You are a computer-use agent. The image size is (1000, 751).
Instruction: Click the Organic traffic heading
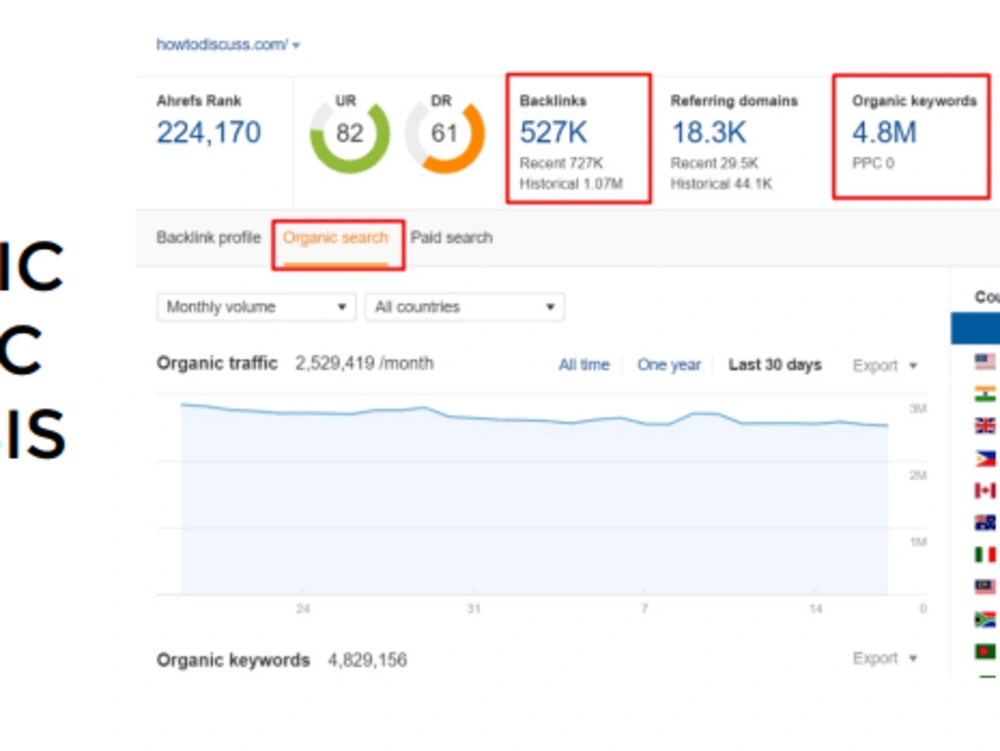pos(217,363)
